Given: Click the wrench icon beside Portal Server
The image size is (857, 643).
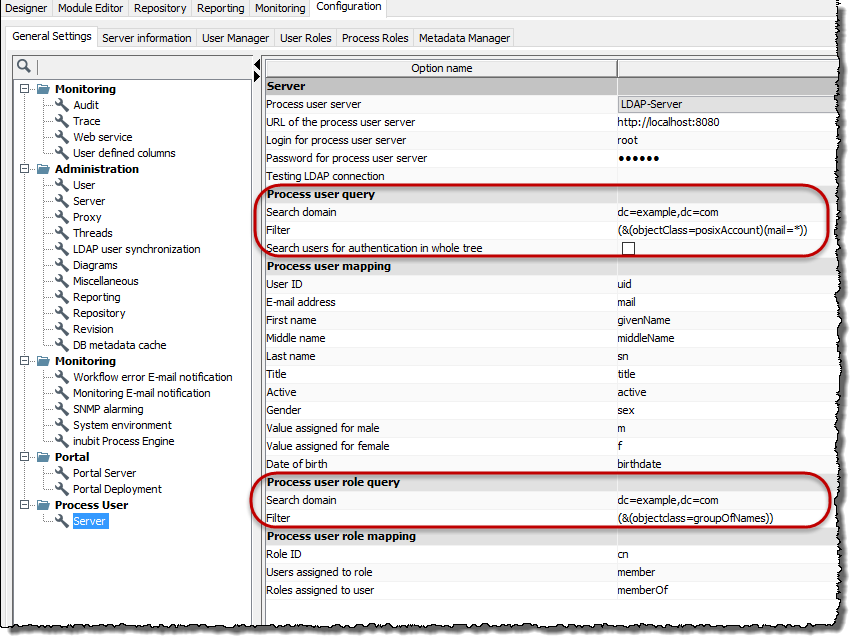Looking at the screenshot, I should 62,473.
